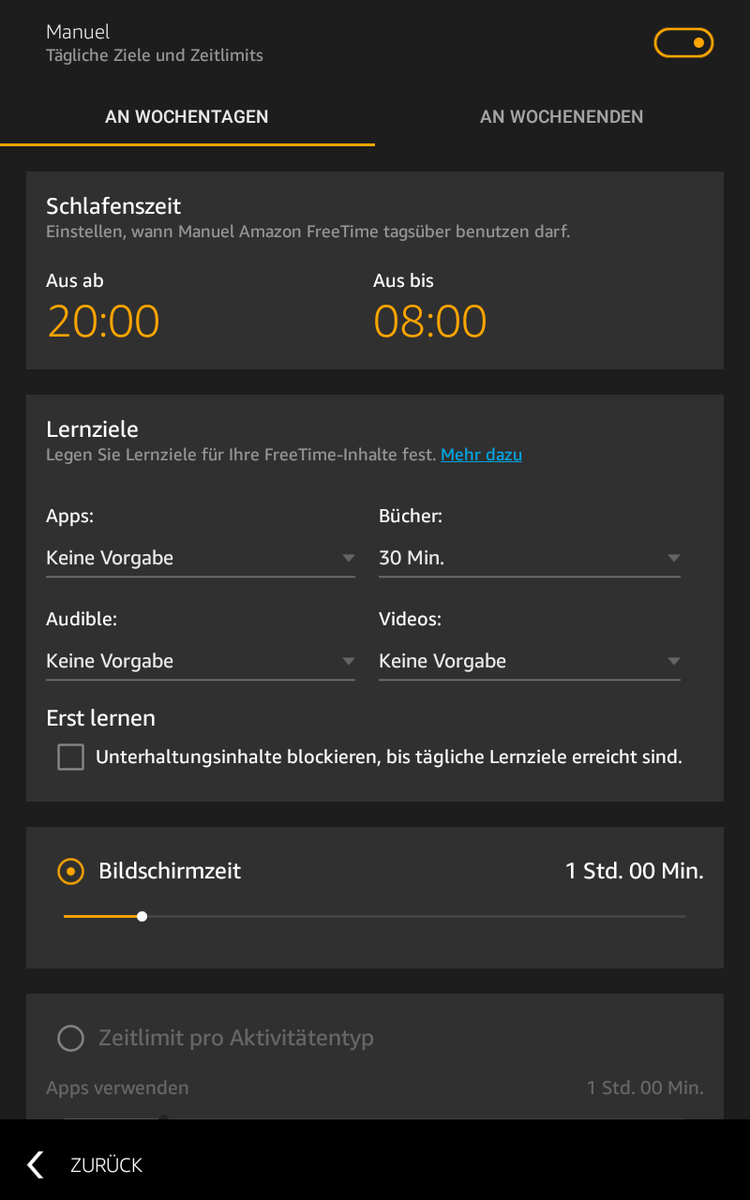Screen dimensions: 750x1200
Task: Expand the Videos learning goal dropdown
Action: pyautogui.click(x=529, y=661)
